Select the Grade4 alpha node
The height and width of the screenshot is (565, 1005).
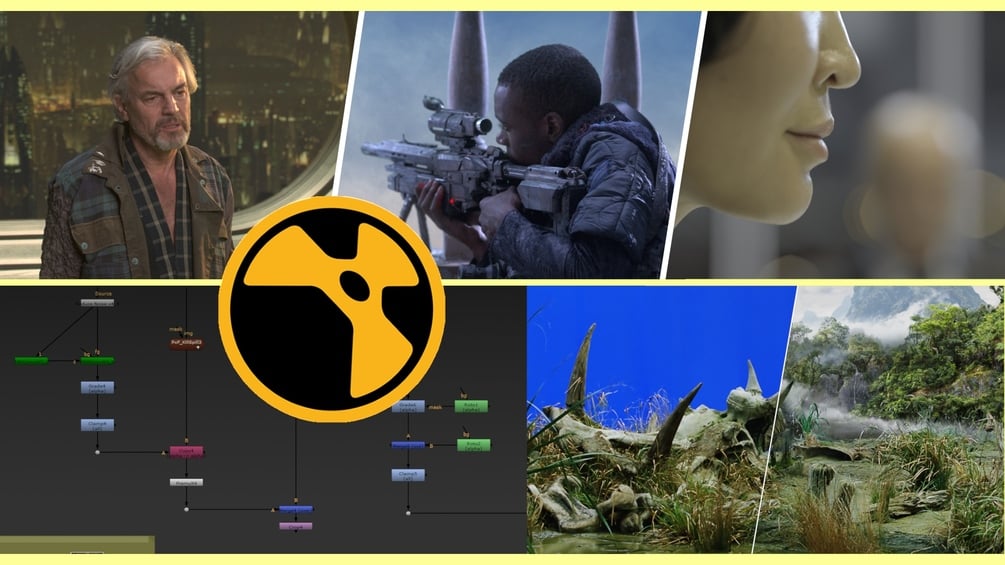[97, 387]
